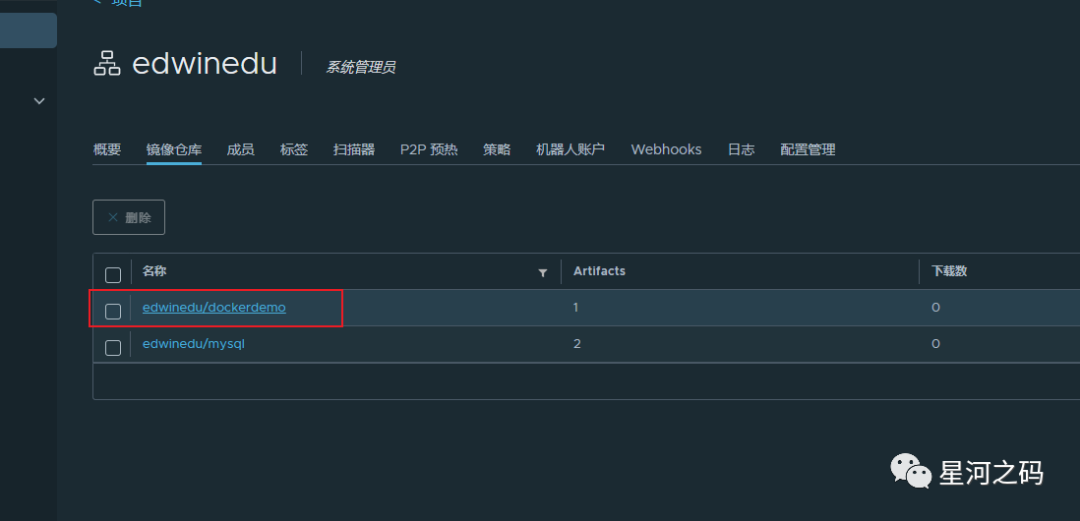Open the 成员 tab

pos(240,150)
